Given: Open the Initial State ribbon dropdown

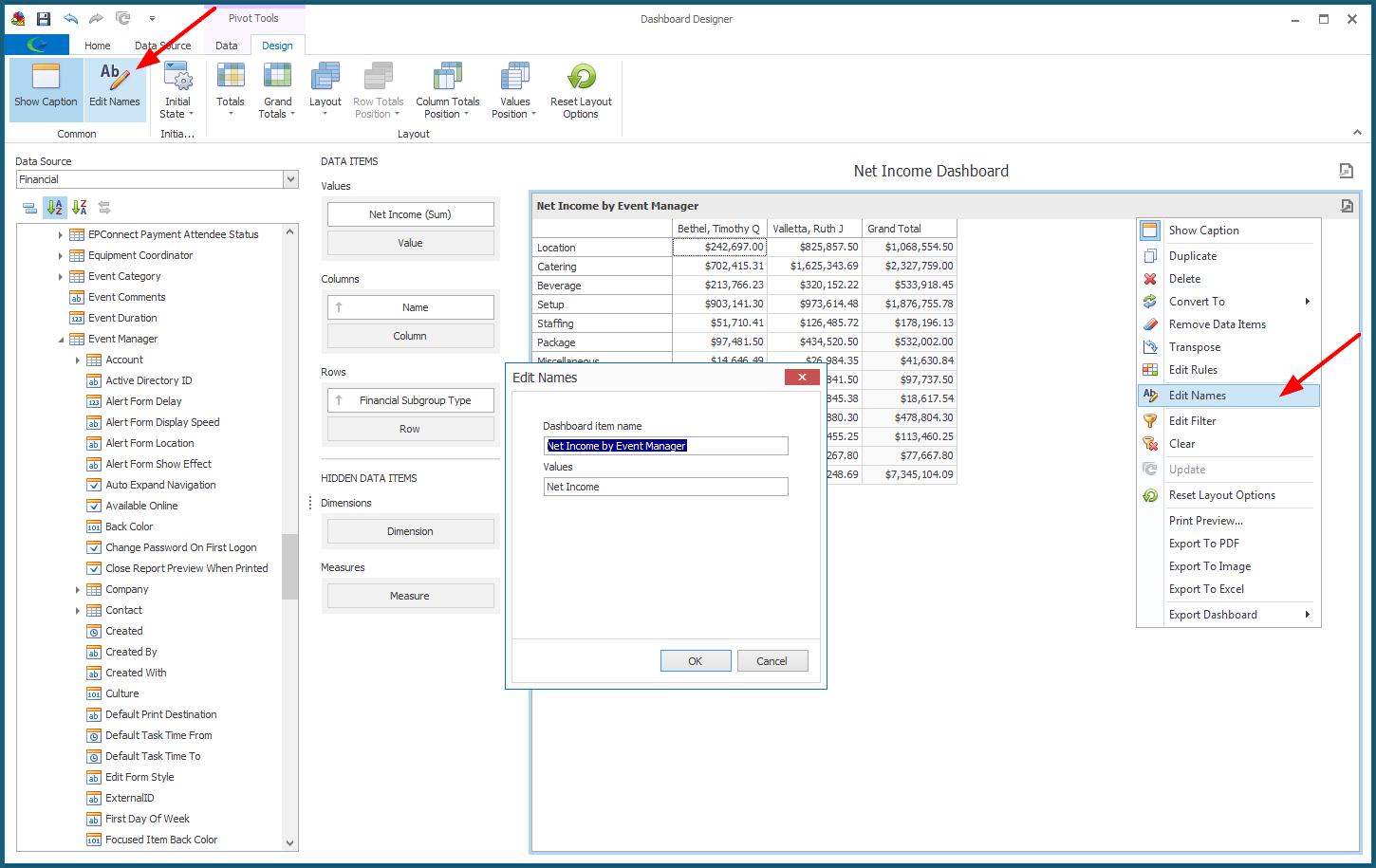Looking at the screenshot, I should (177, 89).
